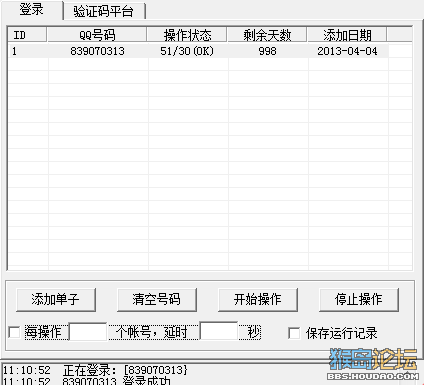
Task: Click the 添加日期 column header
Action: (x=347, y=35)
